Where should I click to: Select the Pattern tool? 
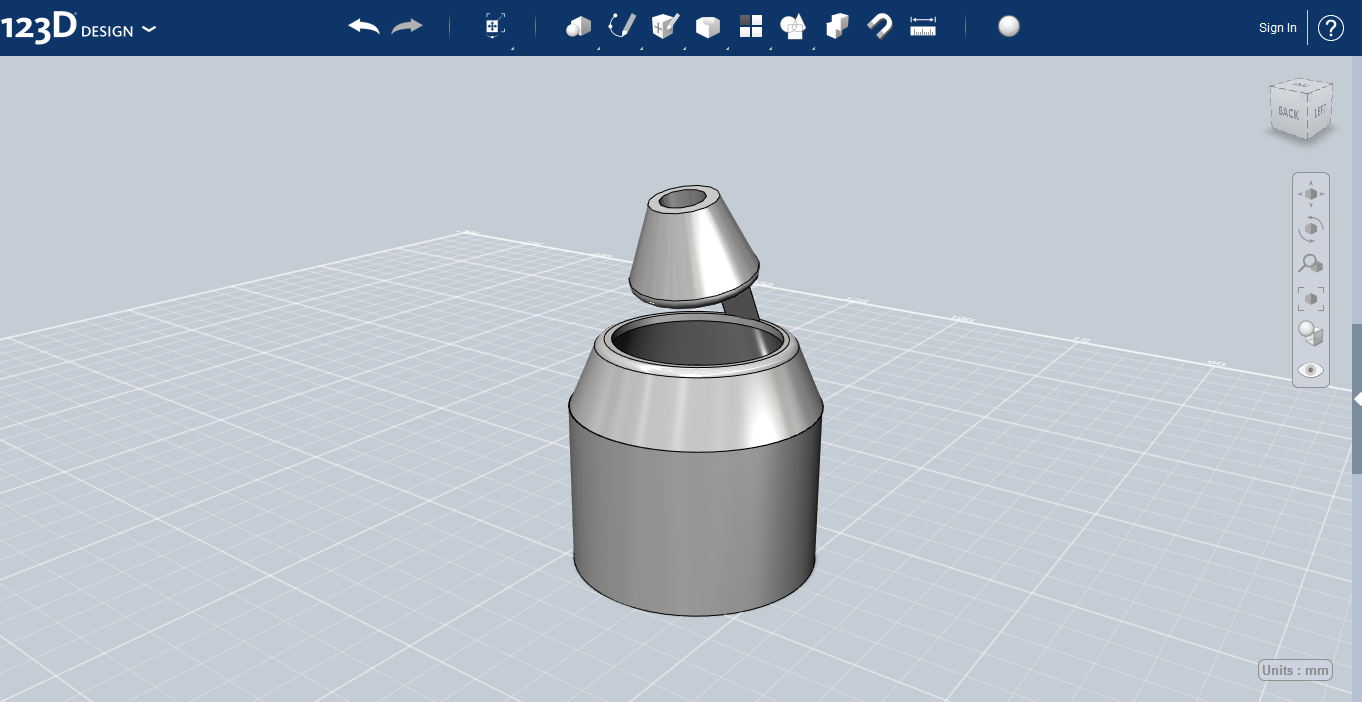coord(750,26)
